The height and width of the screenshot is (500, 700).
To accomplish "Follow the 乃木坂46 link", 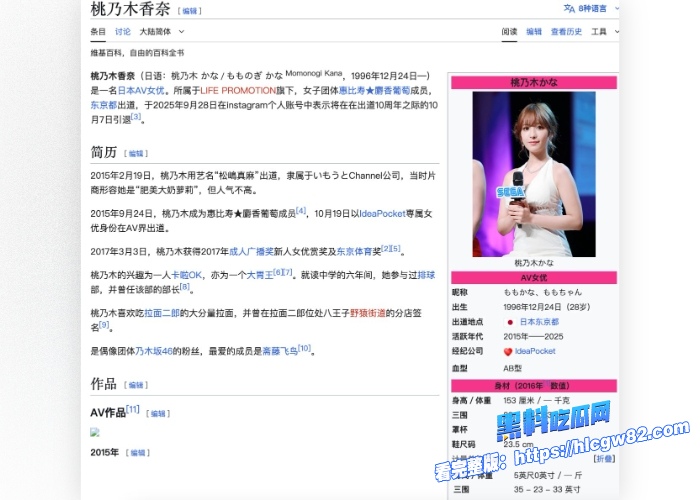I will [154, 351].
